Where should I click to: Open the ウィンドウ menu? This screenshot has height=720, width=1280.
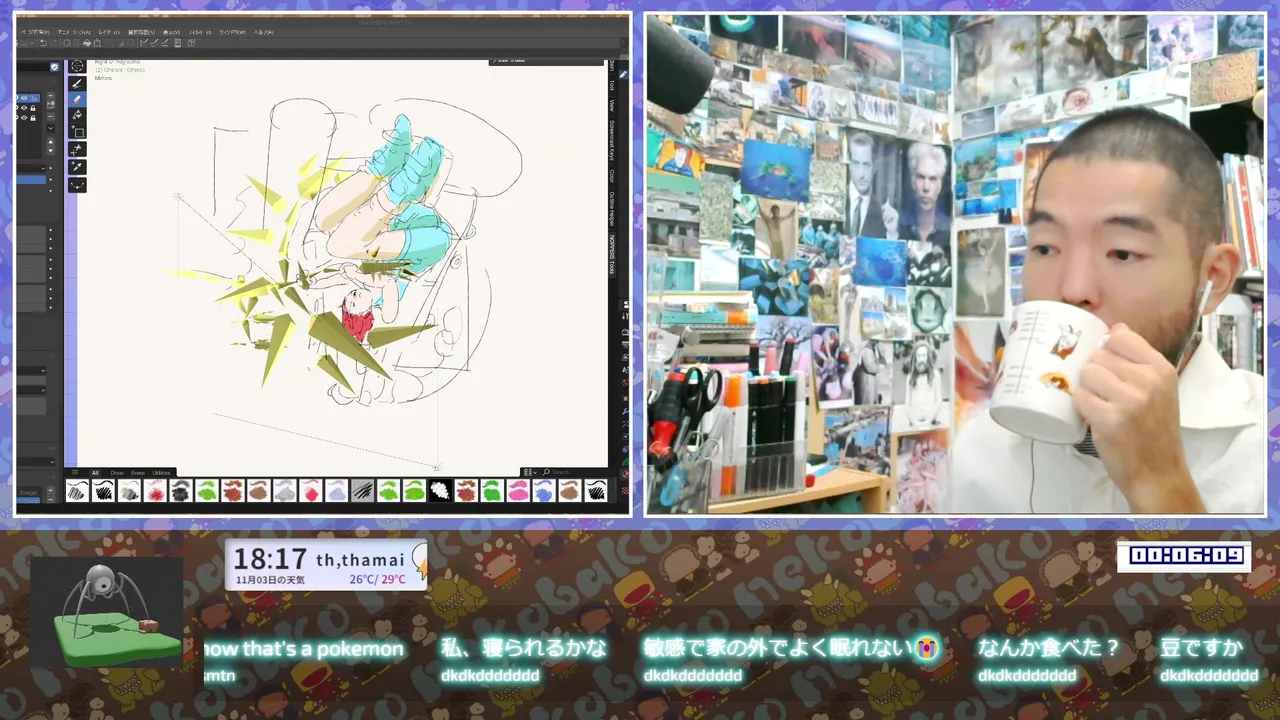(x=232, y=32)
